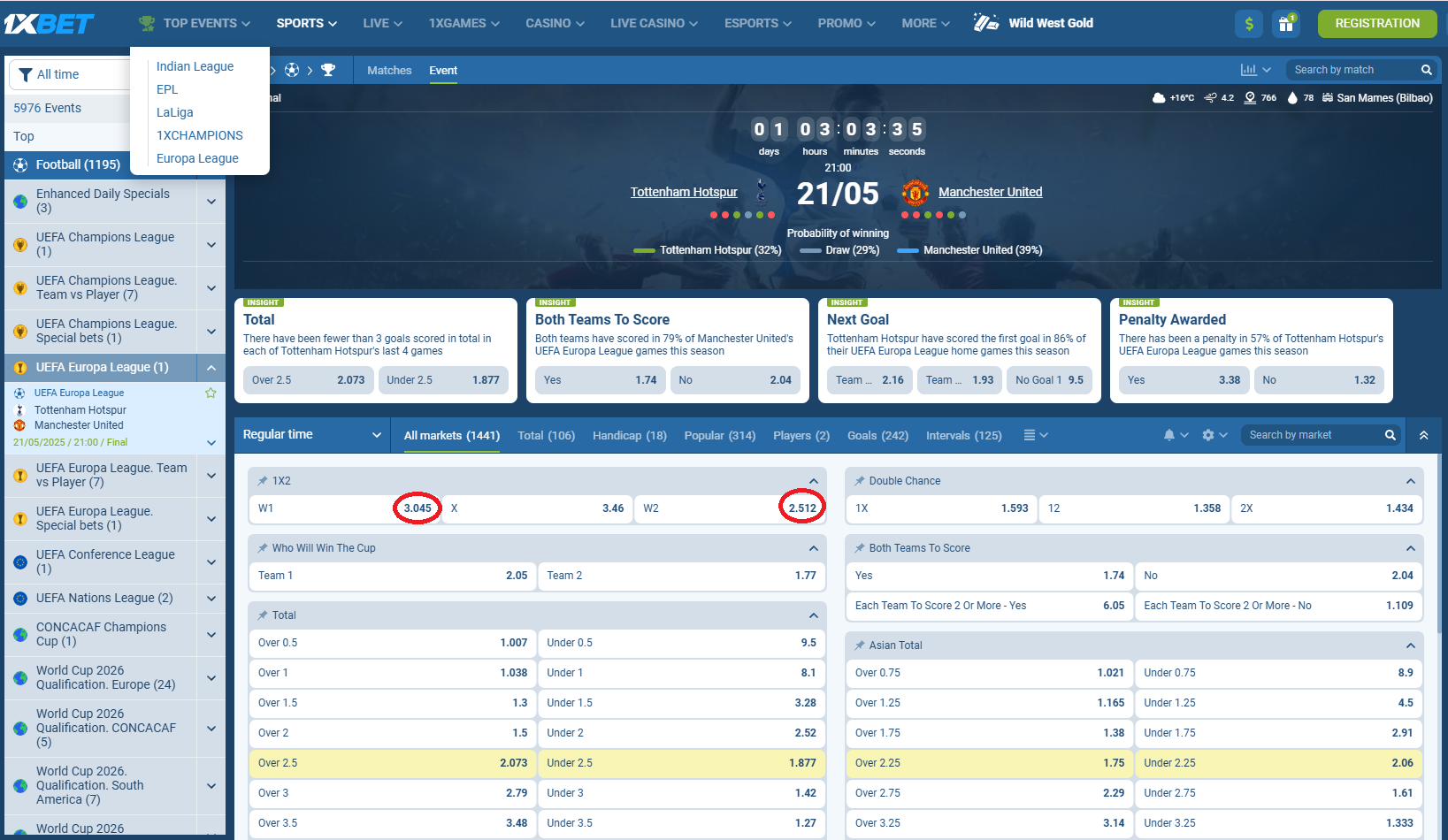
Task: Select Team 1 to win the cup
Action: coord(393,576)
